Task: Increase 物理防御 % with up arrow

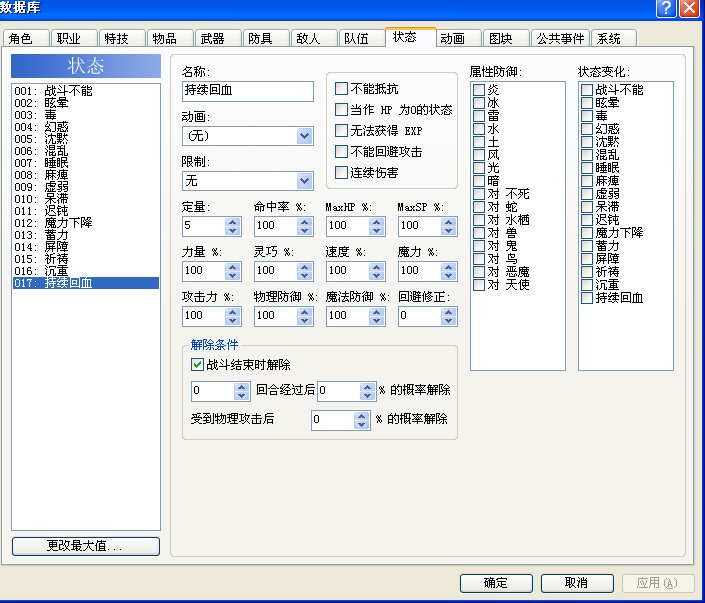Action: pos(304,312)
